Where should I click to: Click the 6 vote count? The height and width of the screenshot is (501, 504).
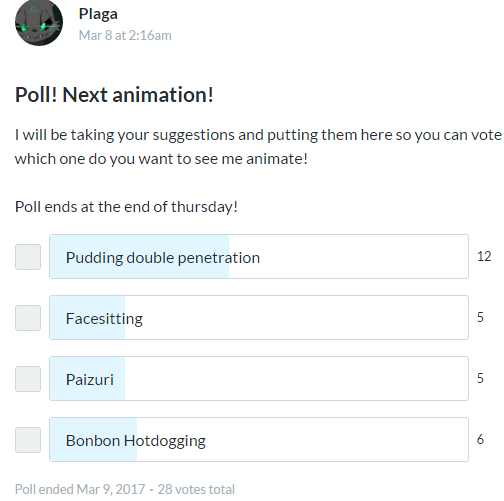(x=480, y=439)
